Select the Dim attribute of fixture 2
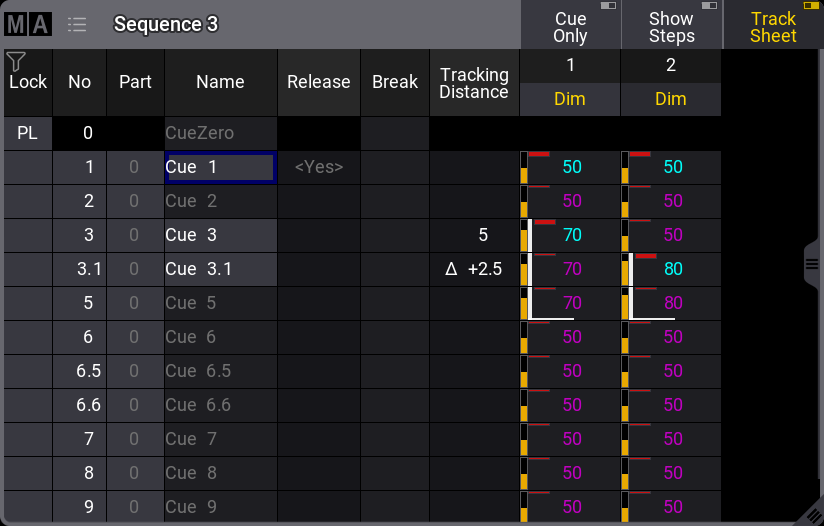Image resolution: width=824 pixels, height=526 pixels. [670, 99]
